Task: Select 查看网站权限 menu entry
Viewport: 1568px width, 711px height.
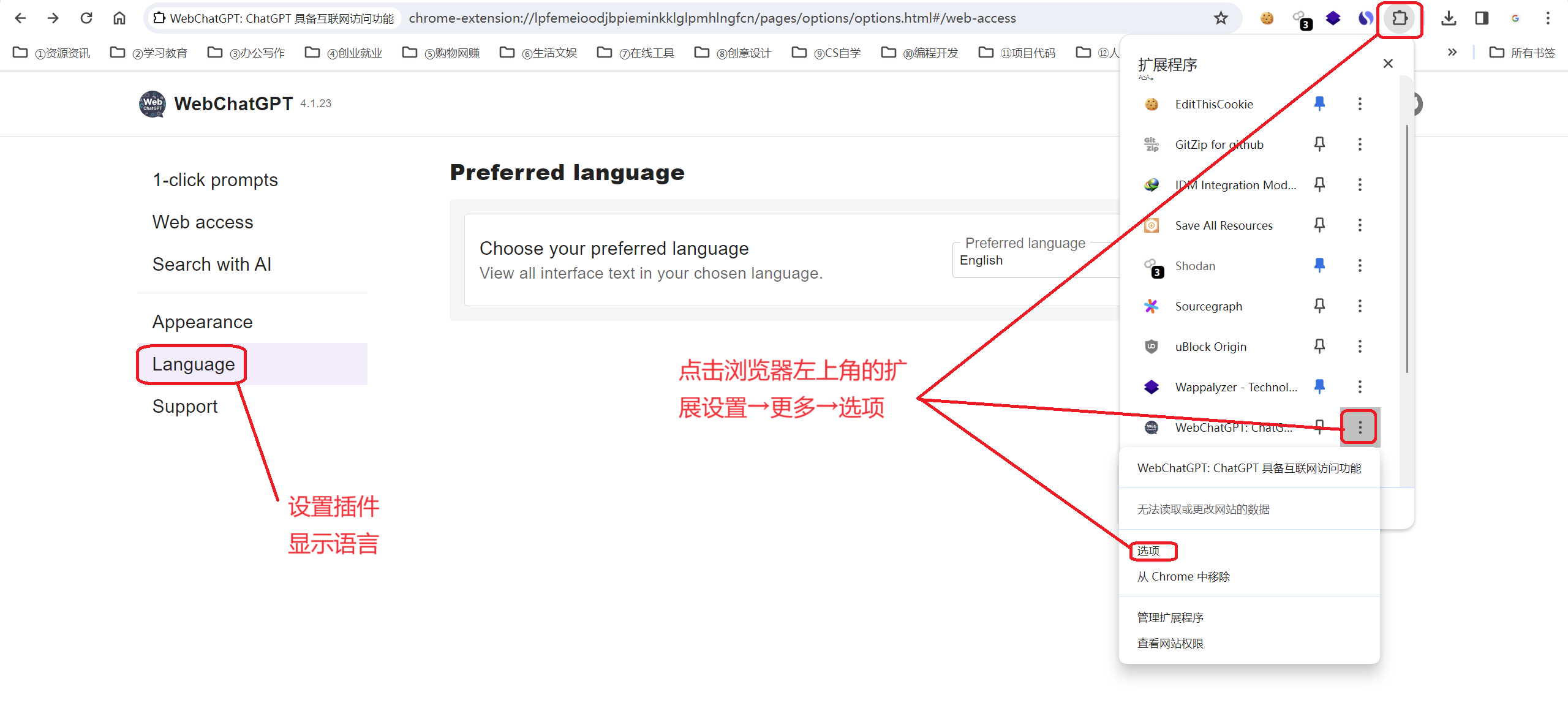Action: tap(1170, 643)
